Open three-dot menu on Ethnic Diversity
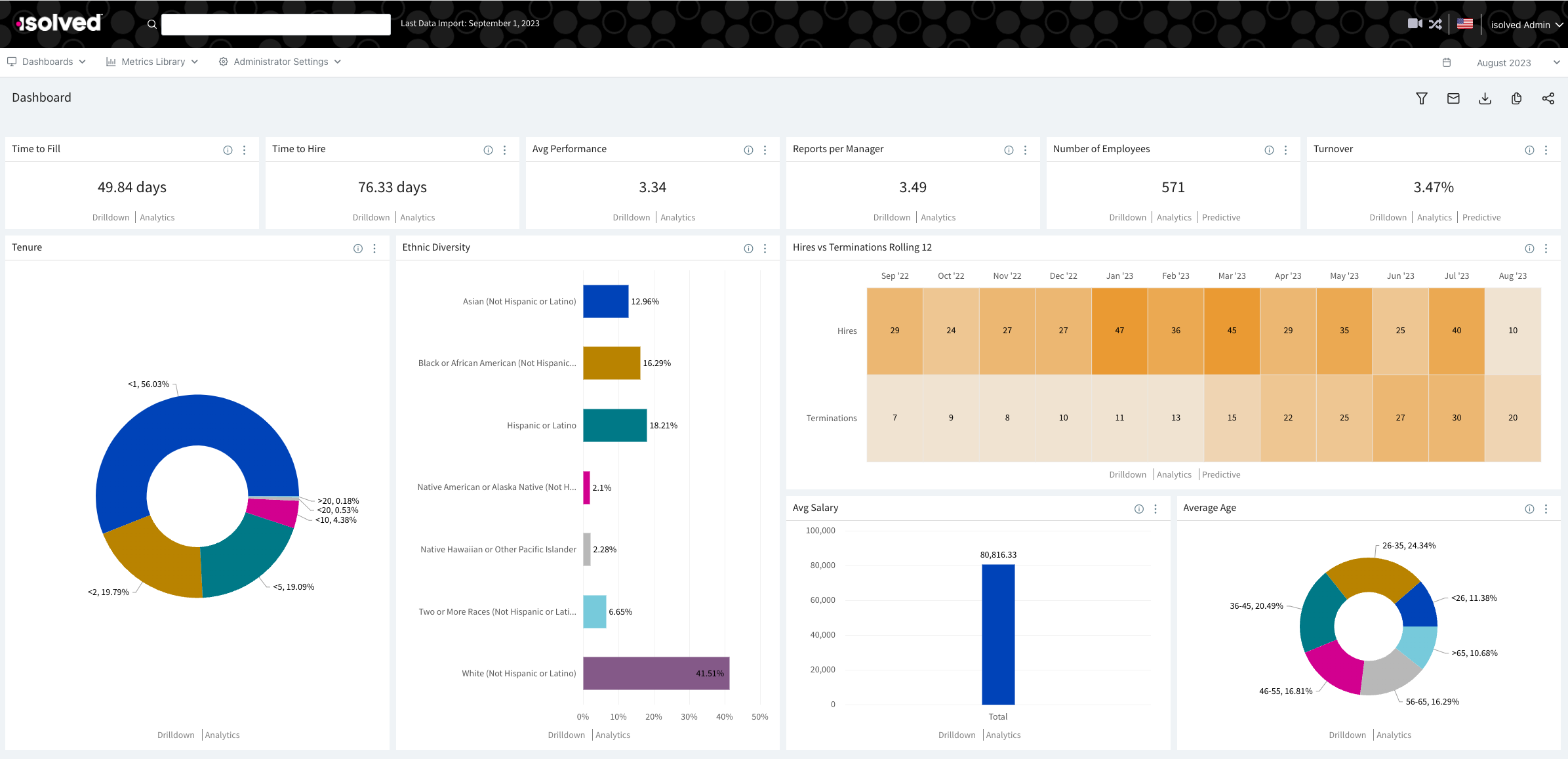The height and width of the screenshot is (759, 1568). click(x=765, y=249)
